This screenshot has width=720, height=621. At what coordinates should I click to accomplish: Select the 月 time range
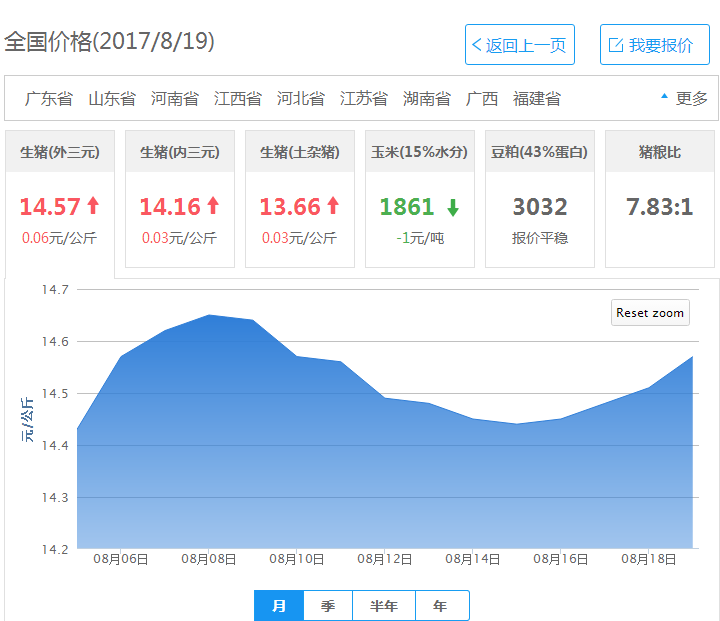click(279, 606)
